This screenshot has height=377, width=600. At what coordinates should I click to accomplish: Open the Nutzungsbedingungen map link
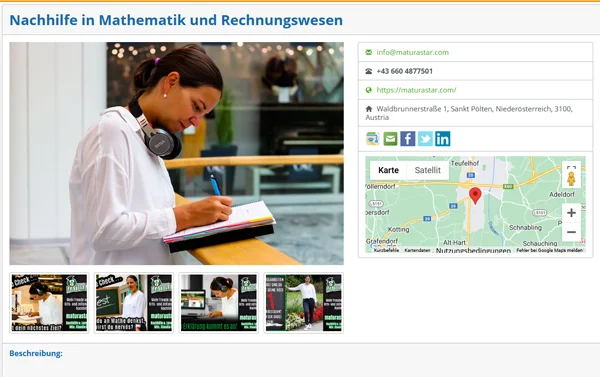point(473,251)
